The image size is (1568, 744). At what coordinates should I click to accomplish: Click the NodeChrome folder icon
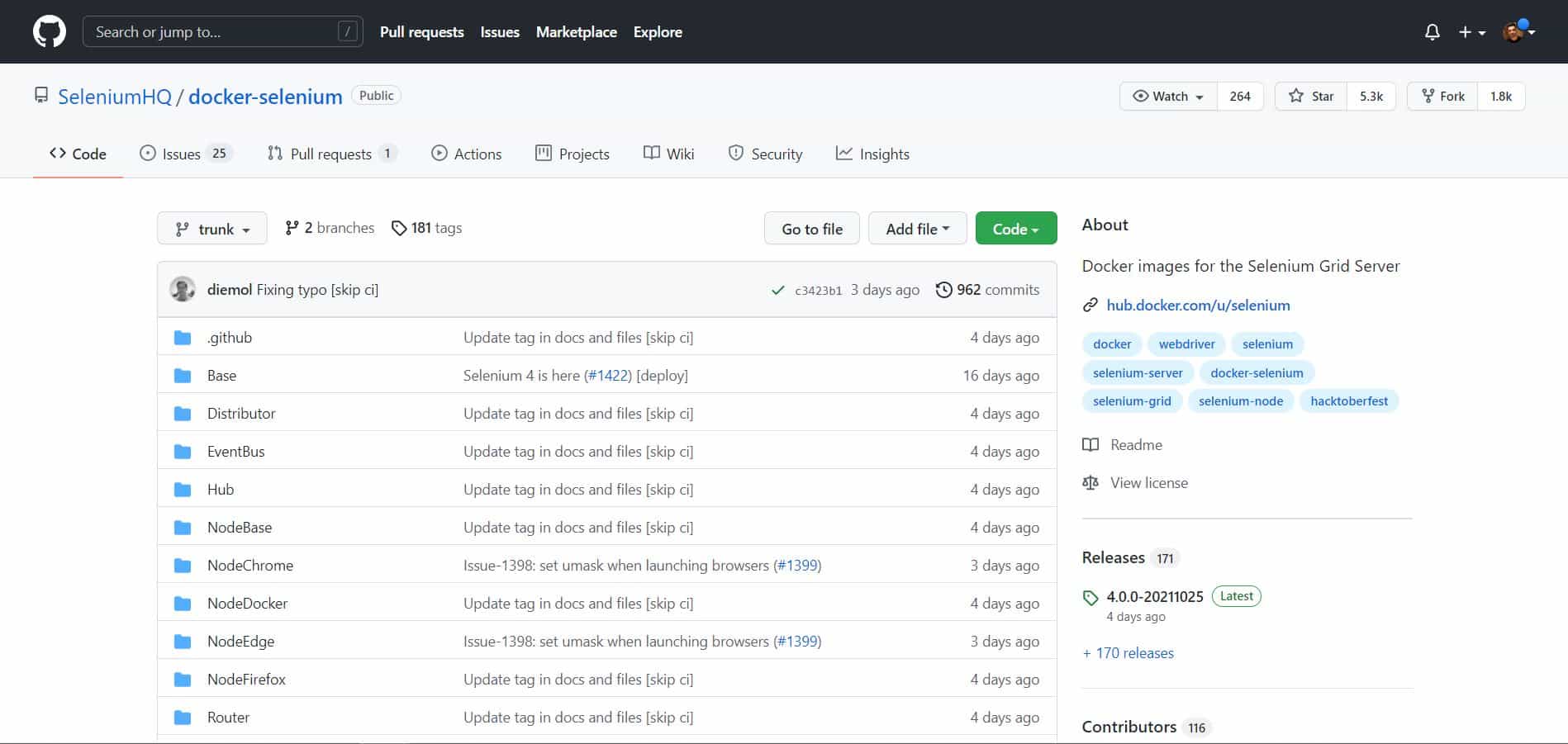pos(183,566)
